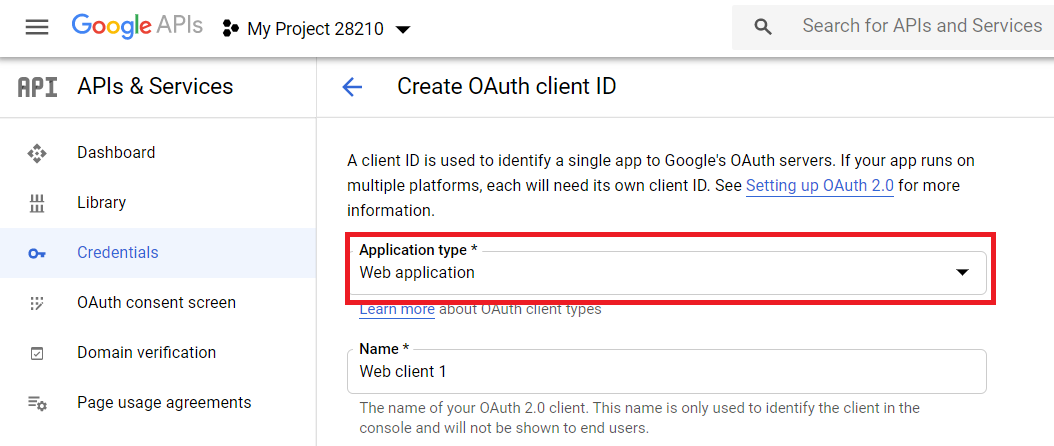The height and width of the screenshot is (446, 1054).
Task: Open the hamburger navigation menu
Action: (37, 28)
